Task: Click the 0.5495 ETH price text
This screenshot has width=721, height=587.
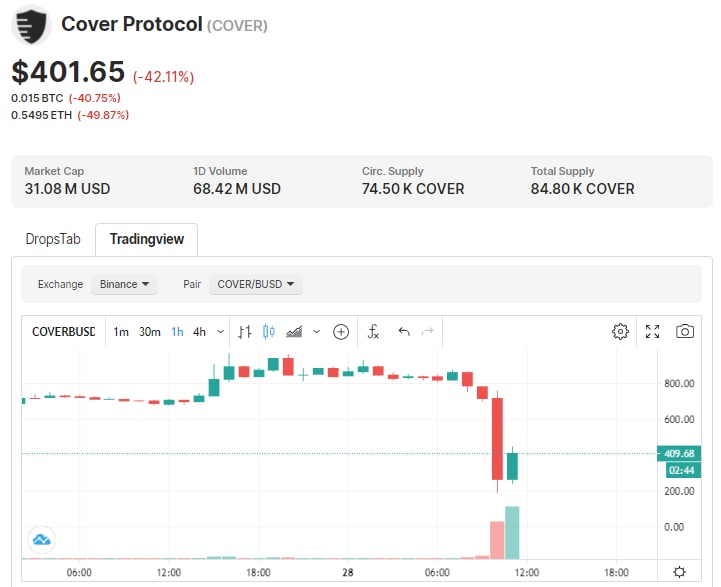Action: (41, 115)
